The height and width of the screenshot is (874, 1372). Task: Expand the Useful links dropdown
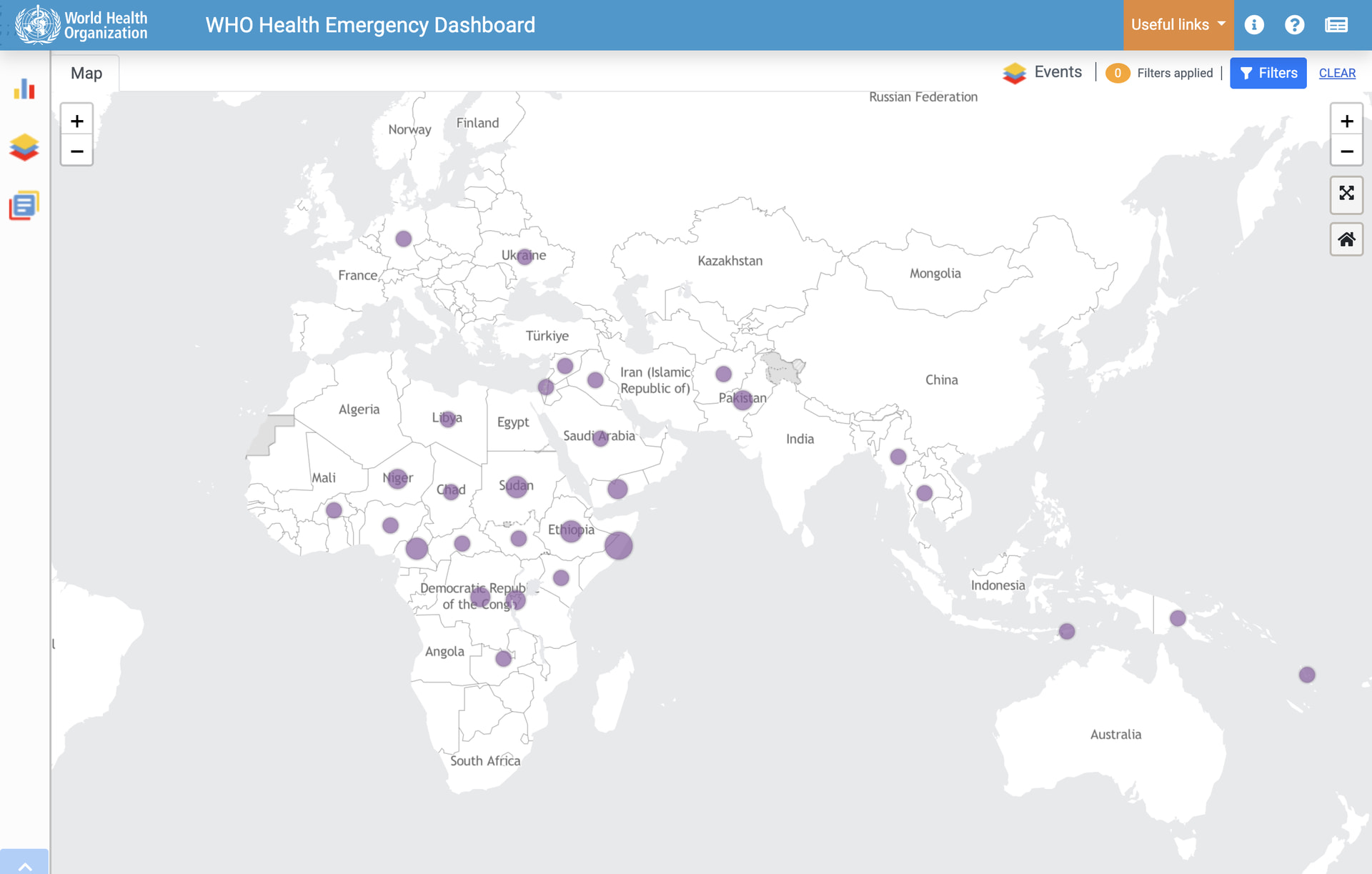[1178, 25]
